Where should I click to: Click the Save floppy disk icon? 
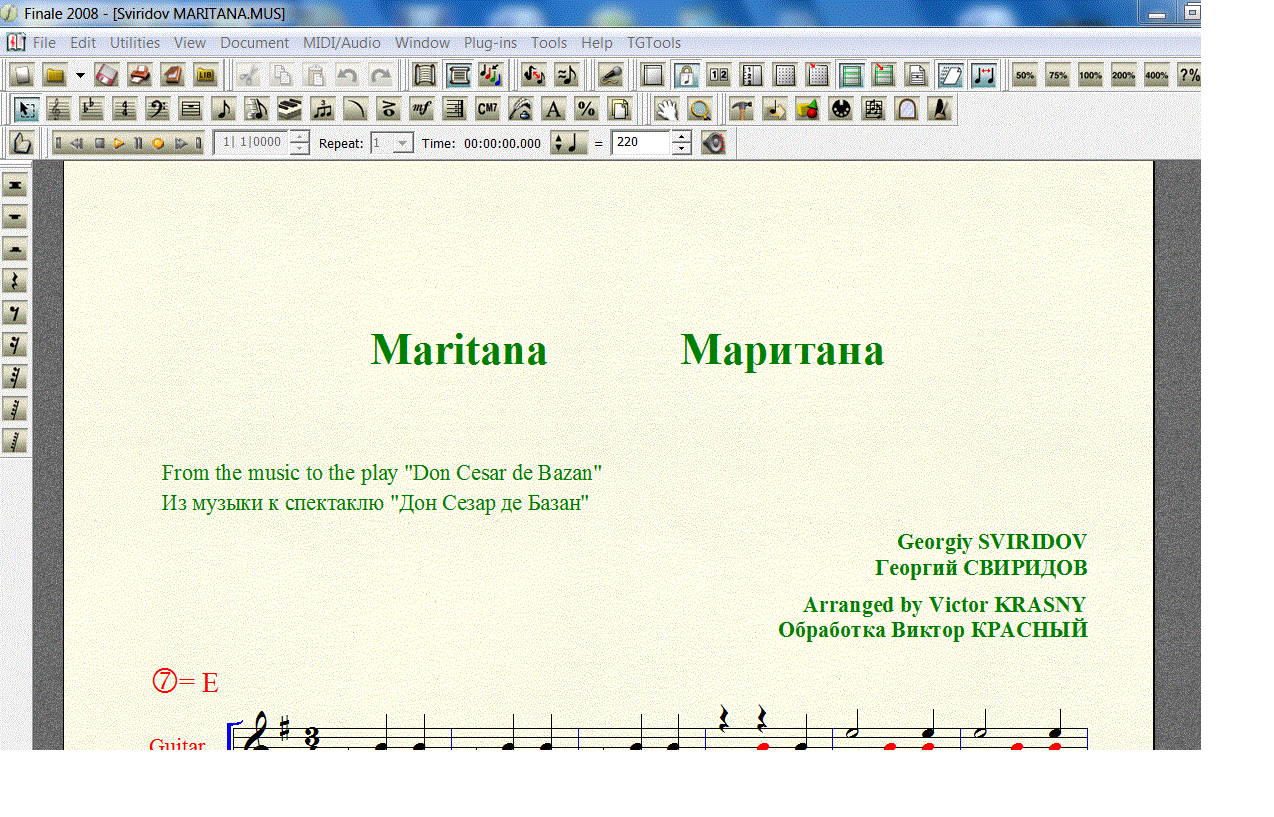click(x=107, y=75)
